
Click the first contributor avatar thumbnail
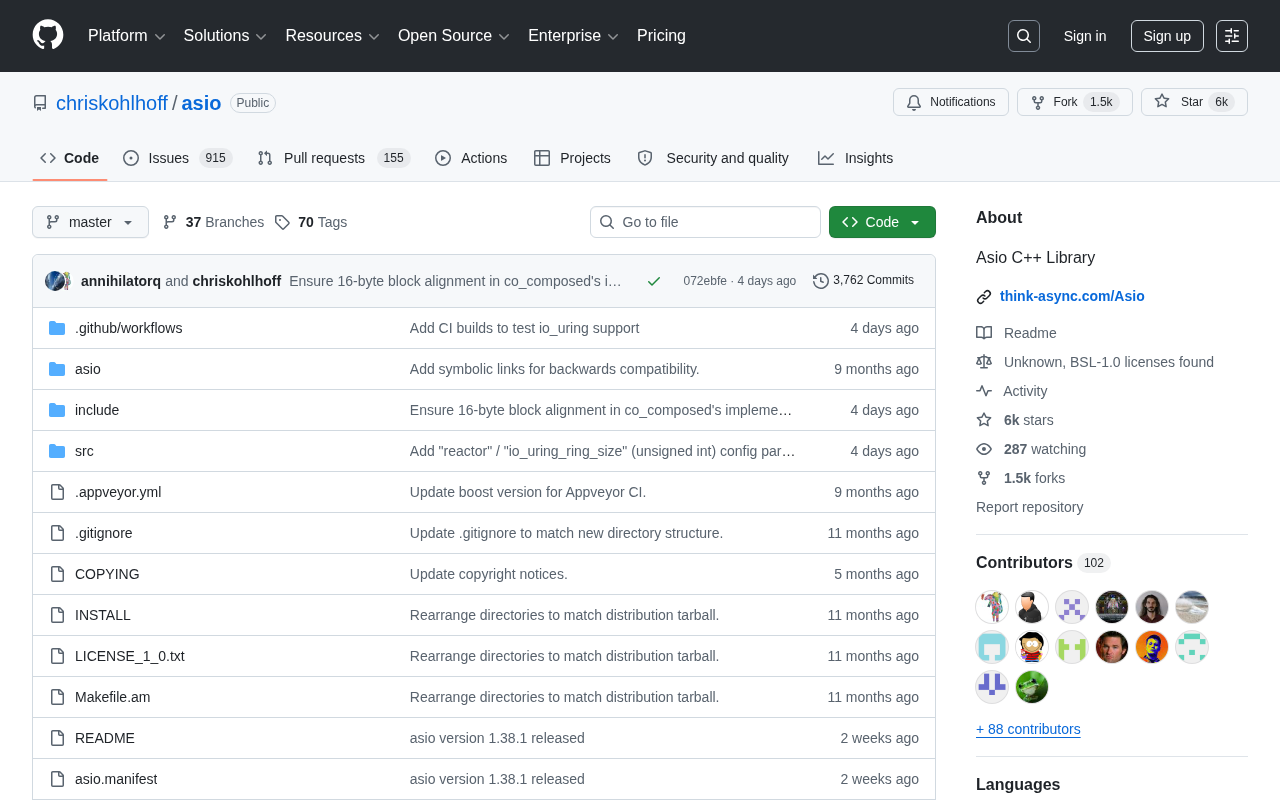click(992, 607)
